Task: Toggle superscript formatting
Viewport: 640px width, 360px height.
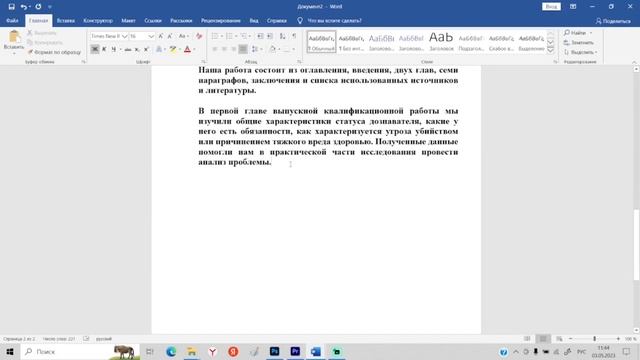Action: click(146, 49)
